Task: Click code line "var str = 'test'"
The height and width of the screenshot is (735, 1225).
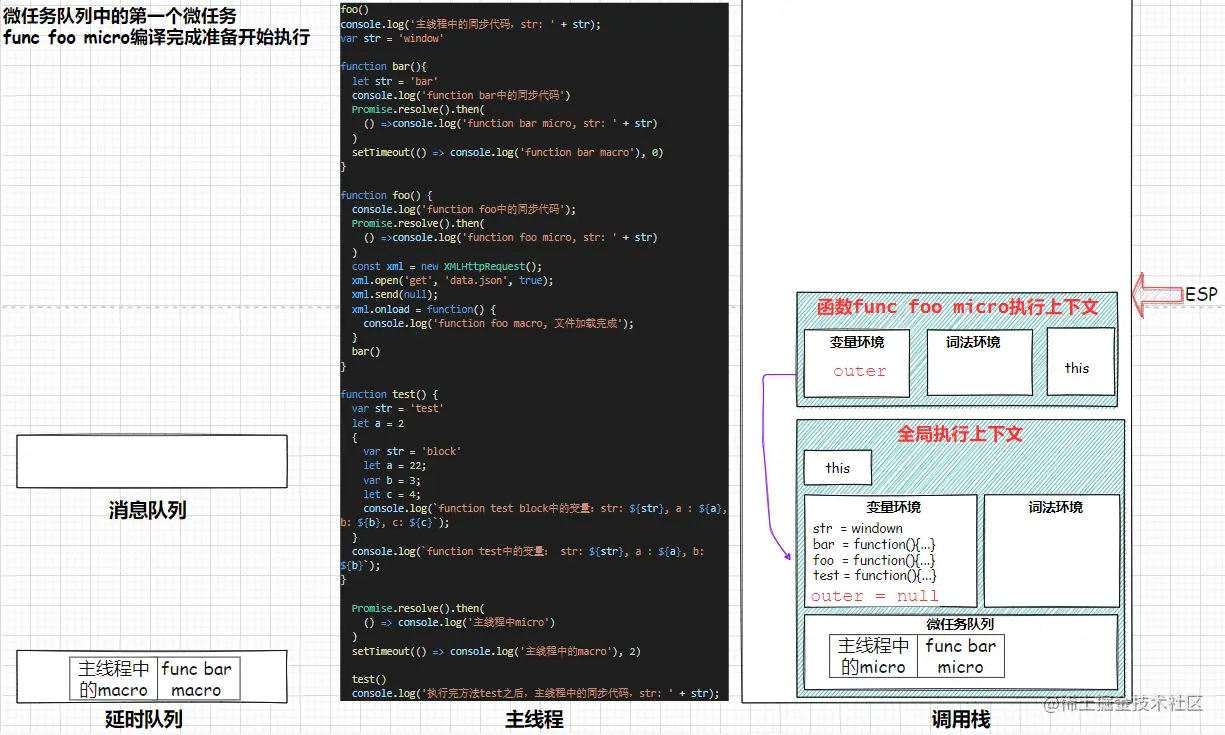Action: click(398, 408)
